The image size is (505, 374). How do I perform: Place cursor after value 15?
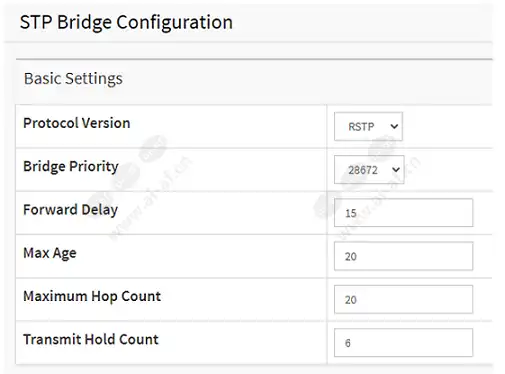(x=357, y=213)
